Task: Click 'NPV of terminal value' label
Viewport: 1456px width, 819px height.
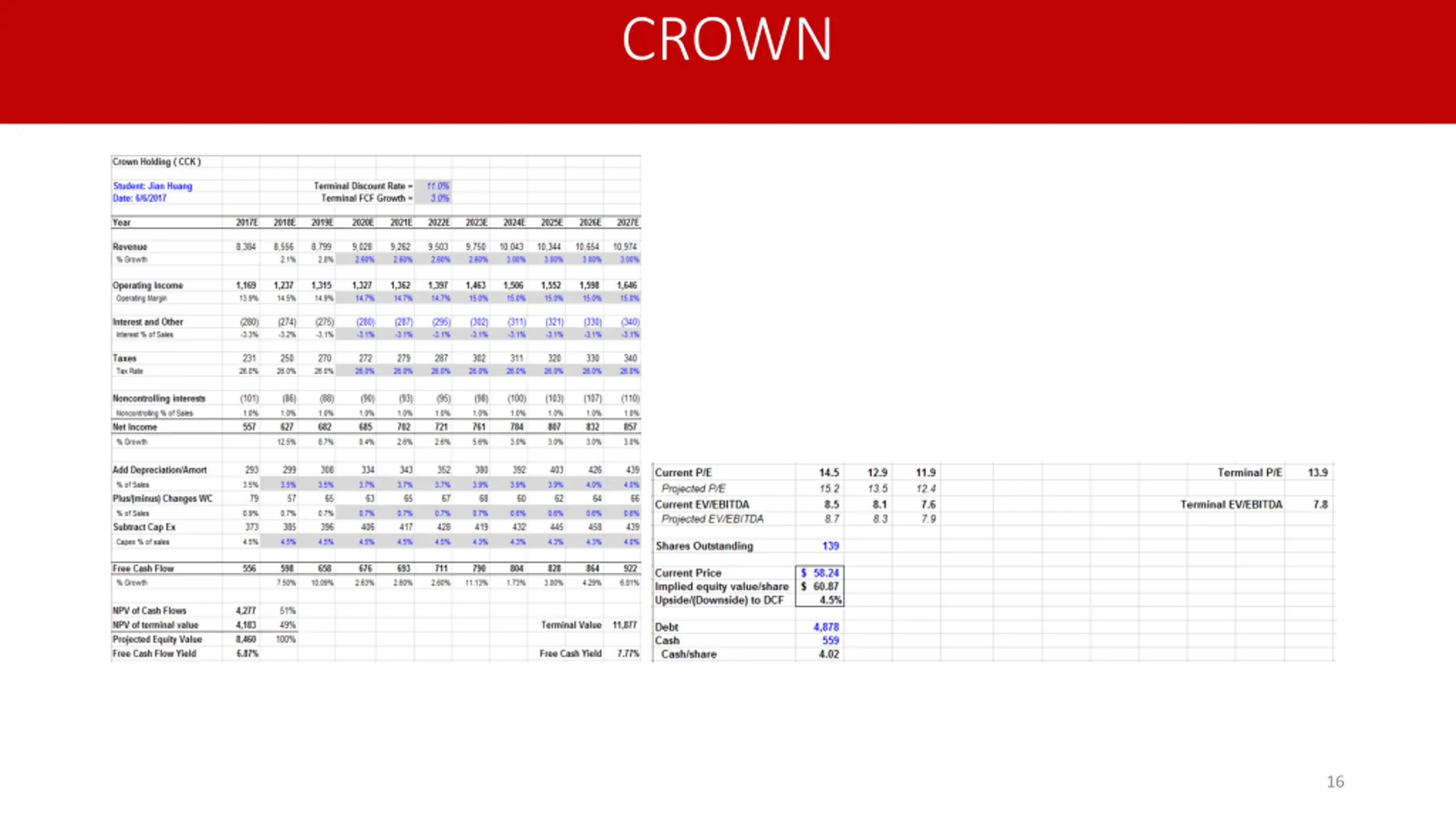Action: coord(155,625)
